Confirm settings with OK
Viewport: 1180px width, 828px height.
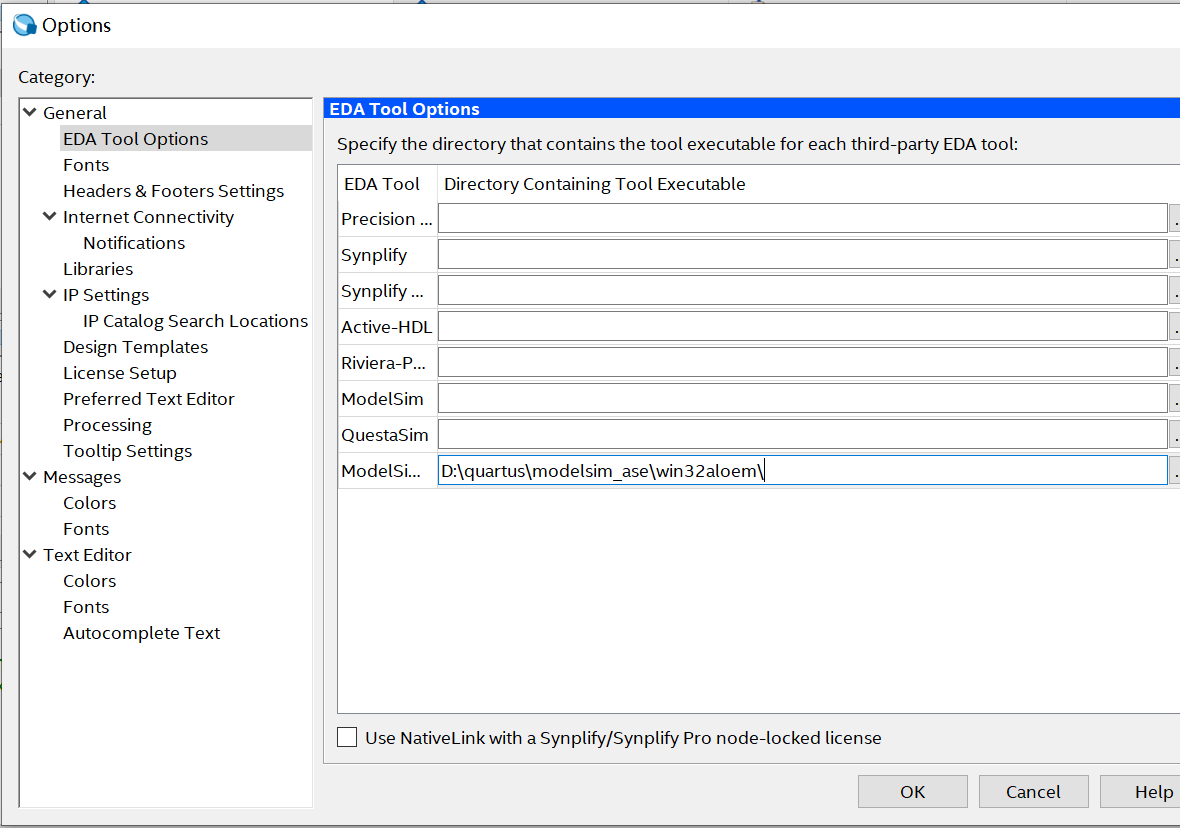click(x=911, y=791)
